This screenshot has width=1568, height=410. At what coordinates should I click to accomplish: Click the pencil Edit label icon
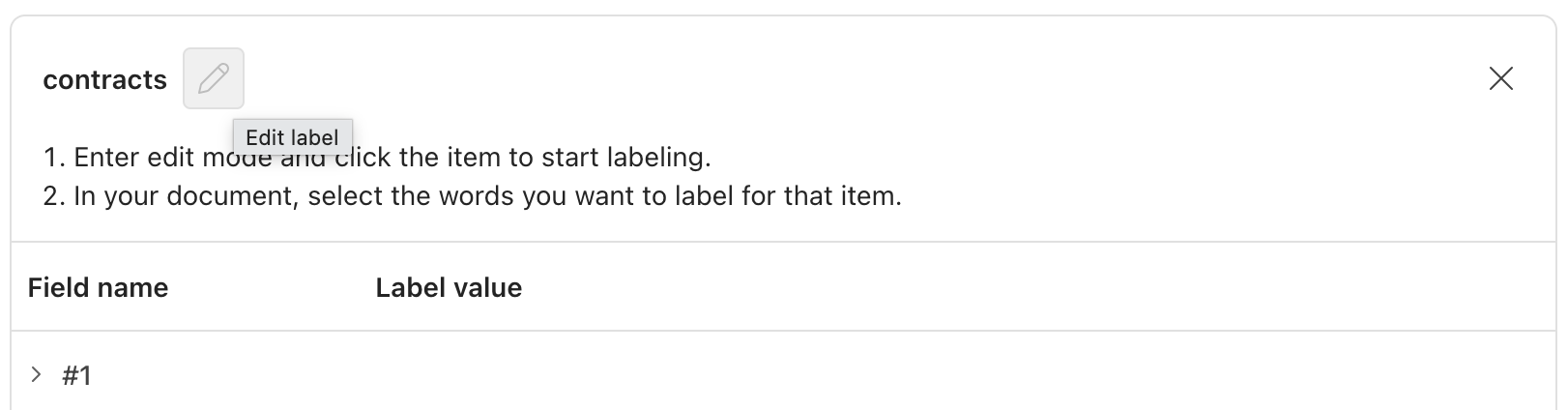click(214, 78)
